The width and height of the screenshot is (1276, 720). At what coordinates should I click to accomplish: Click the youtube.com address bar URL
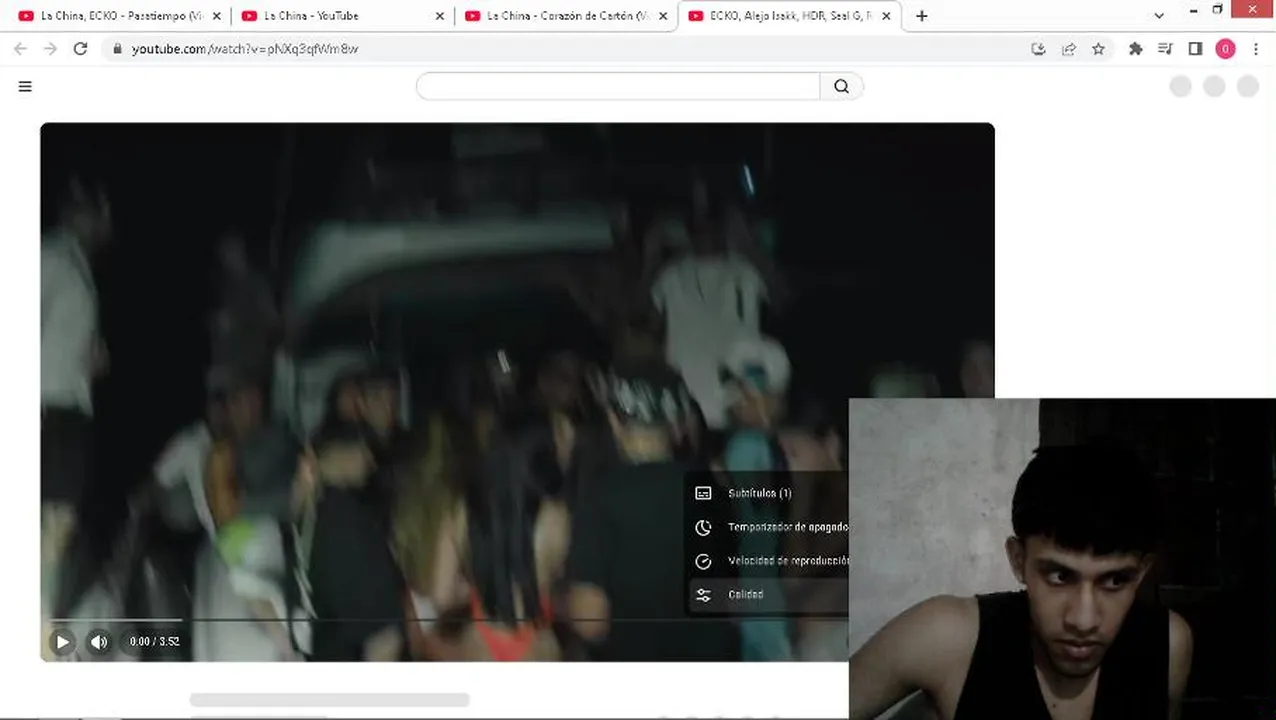tap(244, 48)
